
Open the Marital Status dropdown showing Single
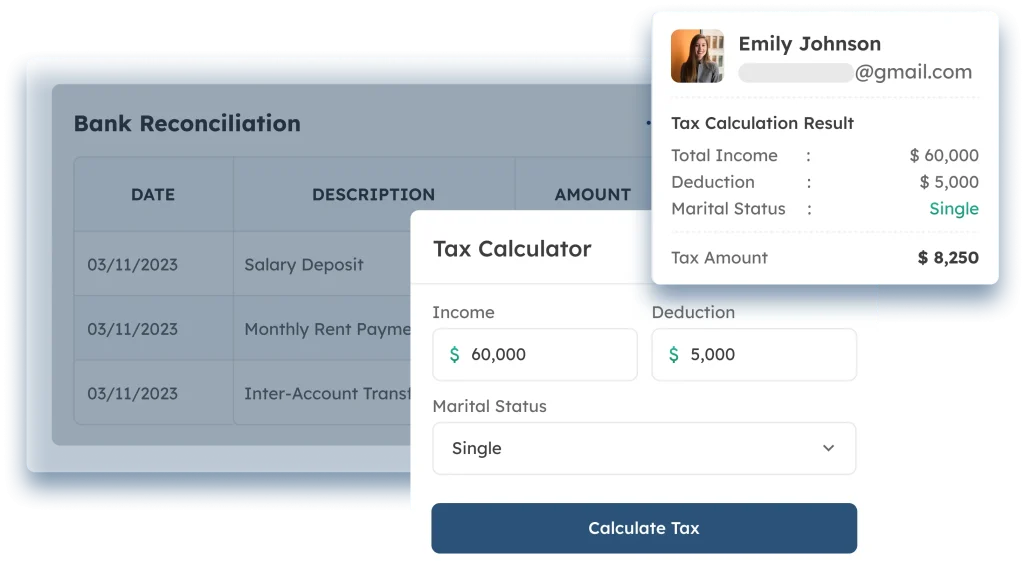click(x=644, y=448)
